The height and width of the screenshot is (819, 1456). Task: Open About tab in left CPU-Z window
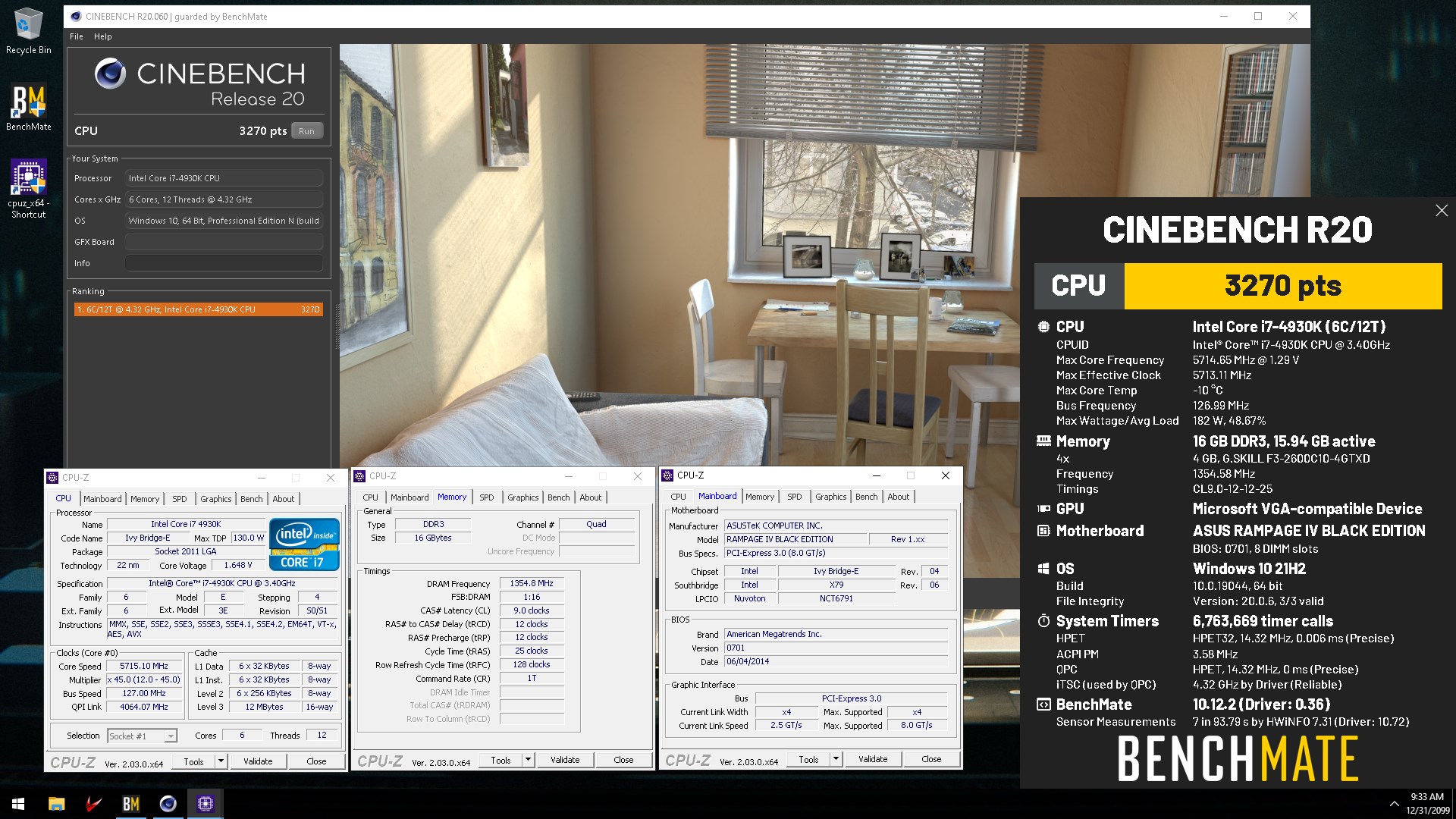coord(284,498)
